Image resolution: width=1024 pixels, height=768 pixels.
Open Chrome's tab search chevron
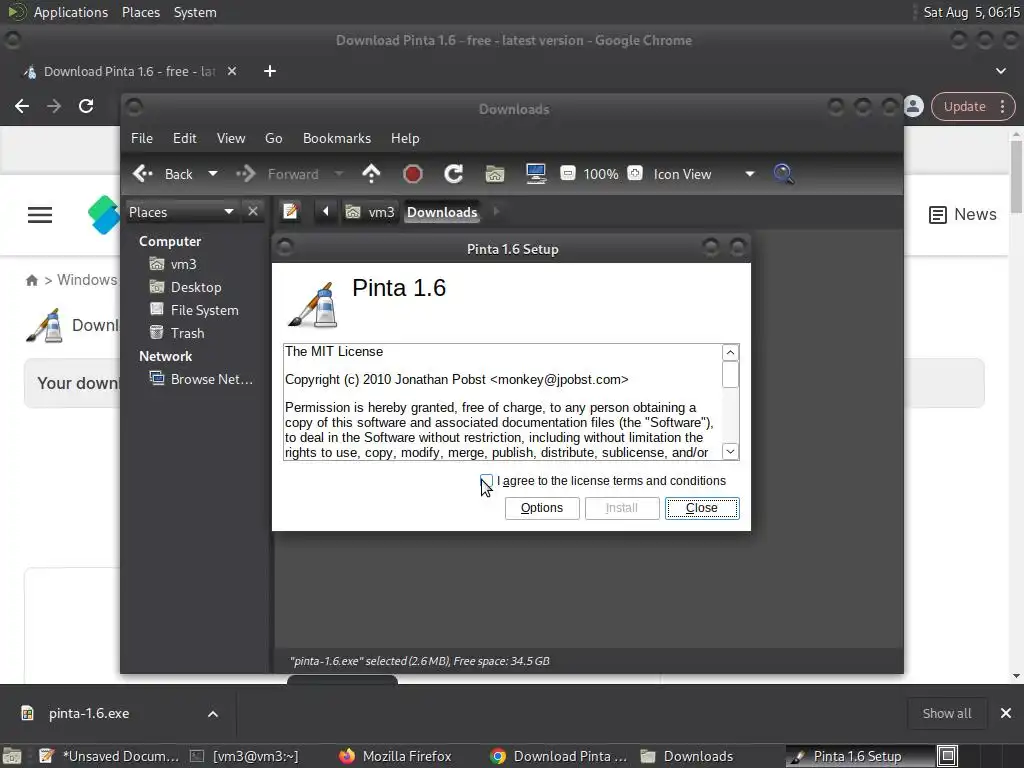tap(1000, 71)
